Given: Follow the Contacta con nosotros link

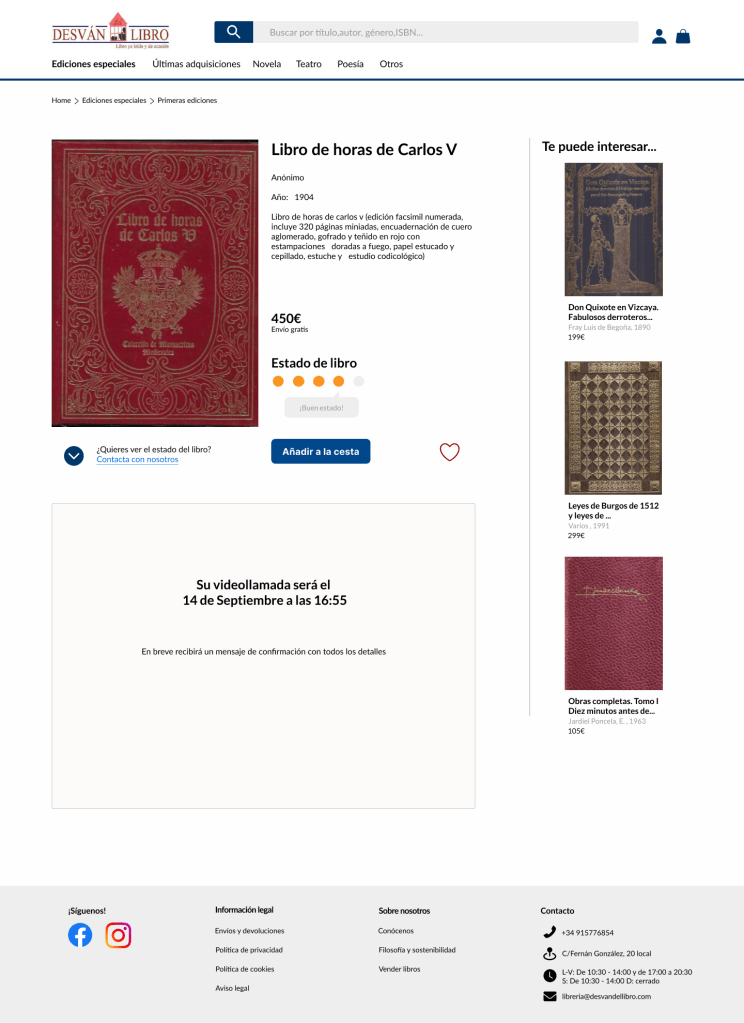Looking at the screenshot, I should point(137,459).
